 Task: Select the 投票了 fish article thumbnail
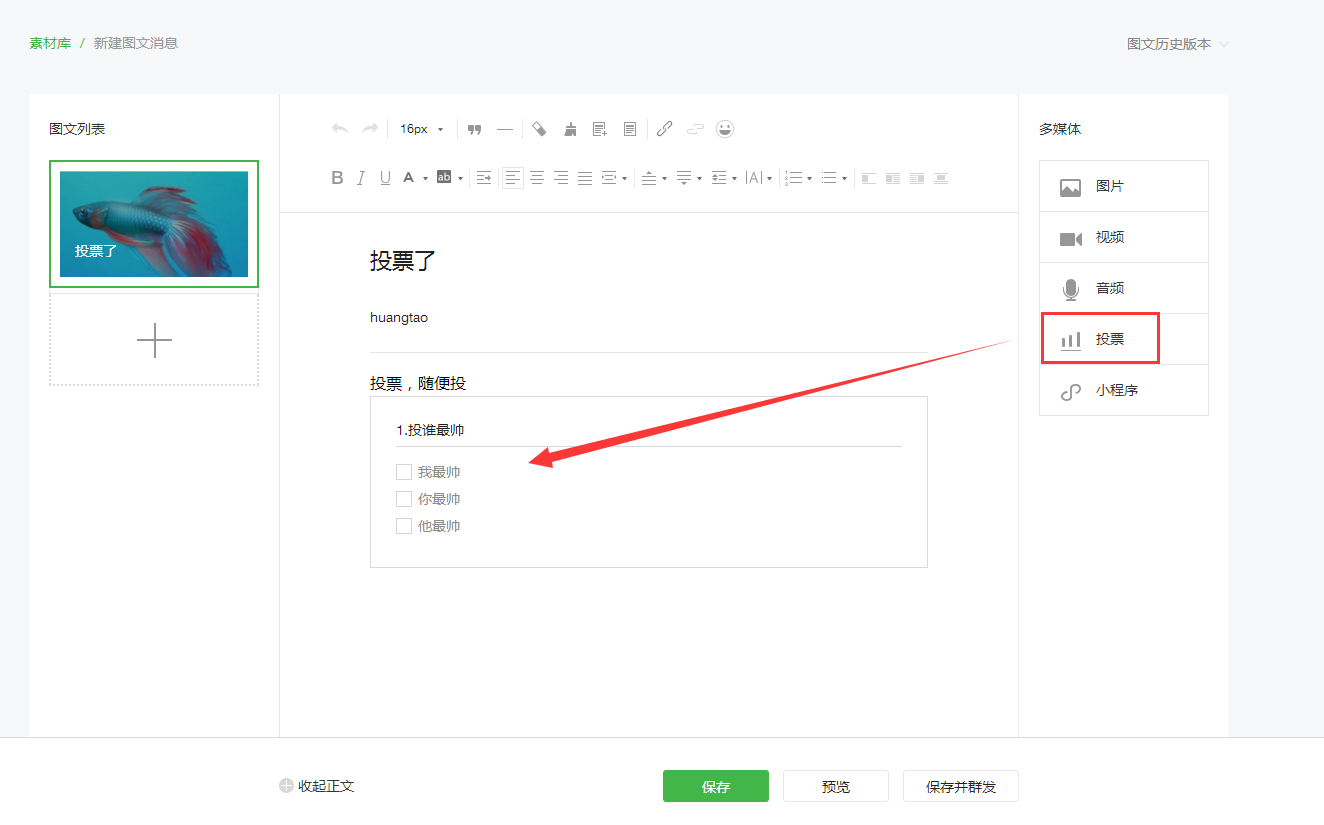coord(154,224)
